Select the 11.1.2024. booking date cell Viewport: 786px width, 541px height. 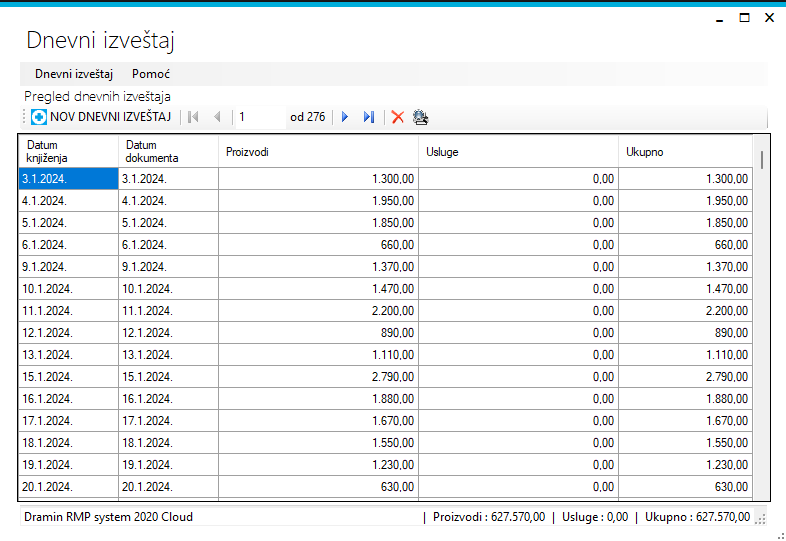(x=69, y=311)
